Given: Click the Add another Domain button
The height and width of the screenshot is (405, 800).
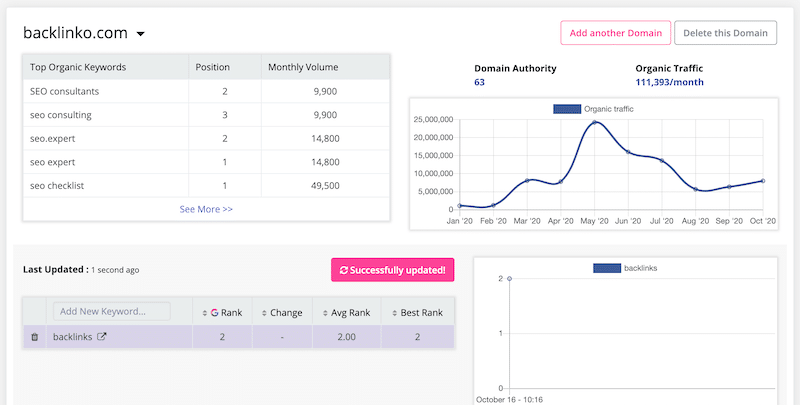Looking at the screenshot, I should [615, 33].
